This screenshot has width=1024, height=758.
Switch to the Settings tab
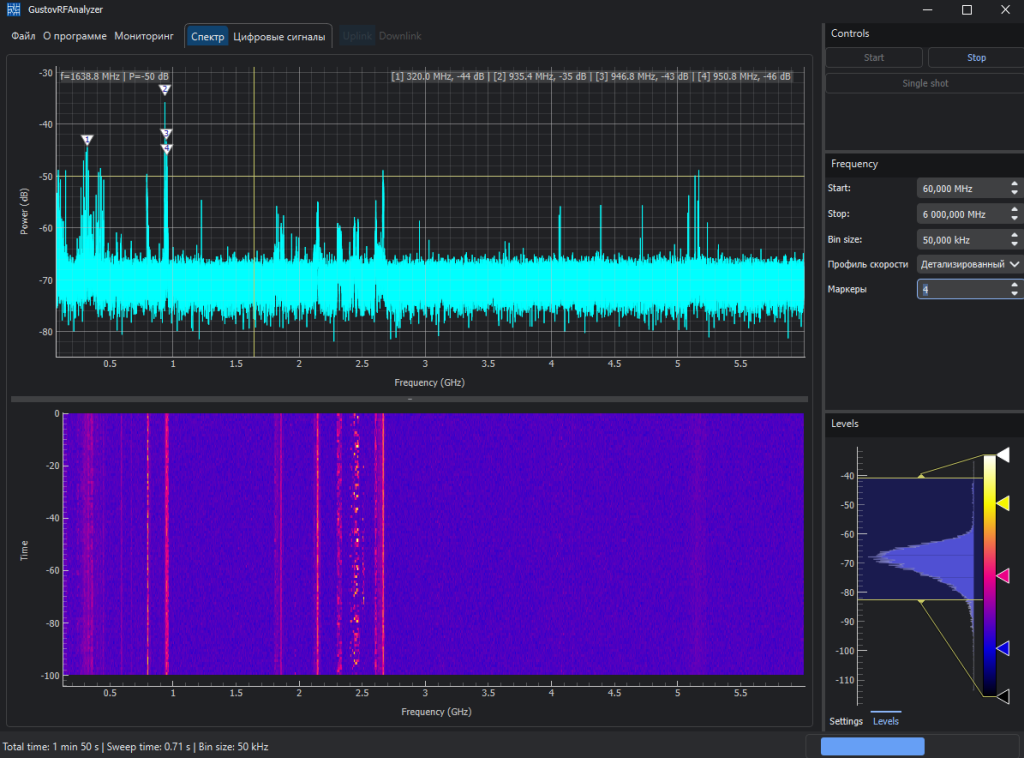pyautogui.click(x=846, y=721)
